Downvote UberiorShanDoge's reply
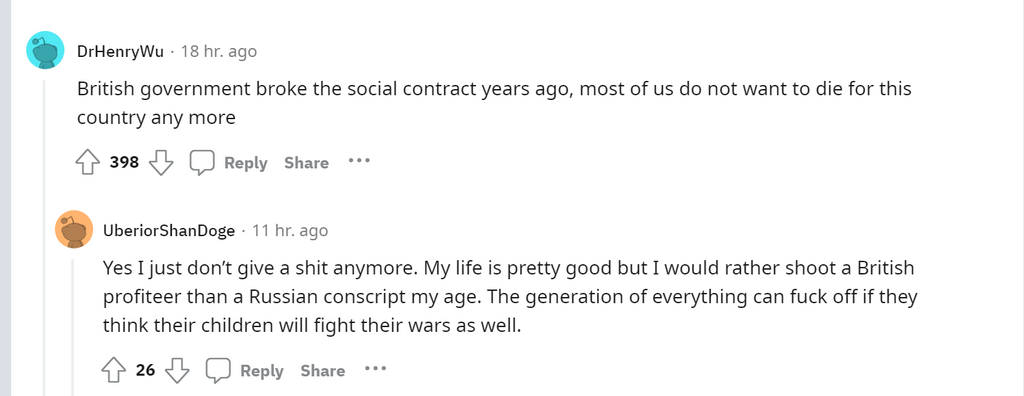Viewport: 1024px width, 396px height. click(177, 371)
